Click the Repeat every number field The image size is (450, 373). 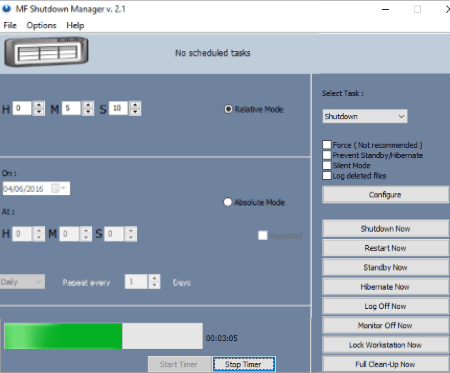pyautogui.click(x=136, y=282)
